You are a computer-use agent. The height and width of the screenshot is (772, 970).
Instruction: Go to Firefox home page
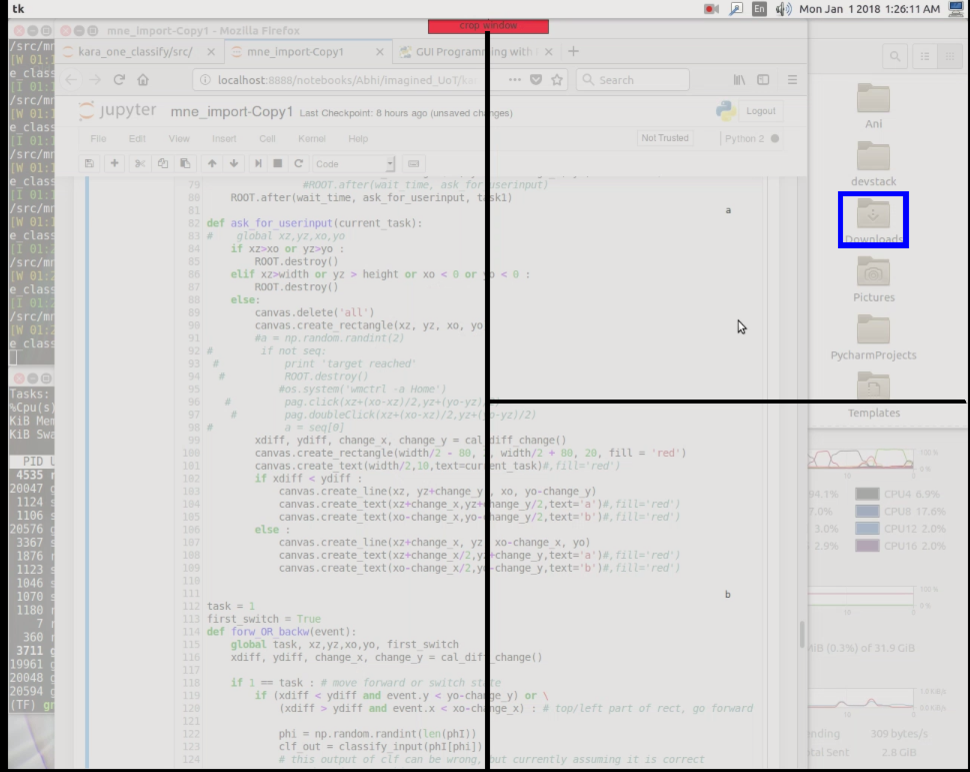coord(143,80)
